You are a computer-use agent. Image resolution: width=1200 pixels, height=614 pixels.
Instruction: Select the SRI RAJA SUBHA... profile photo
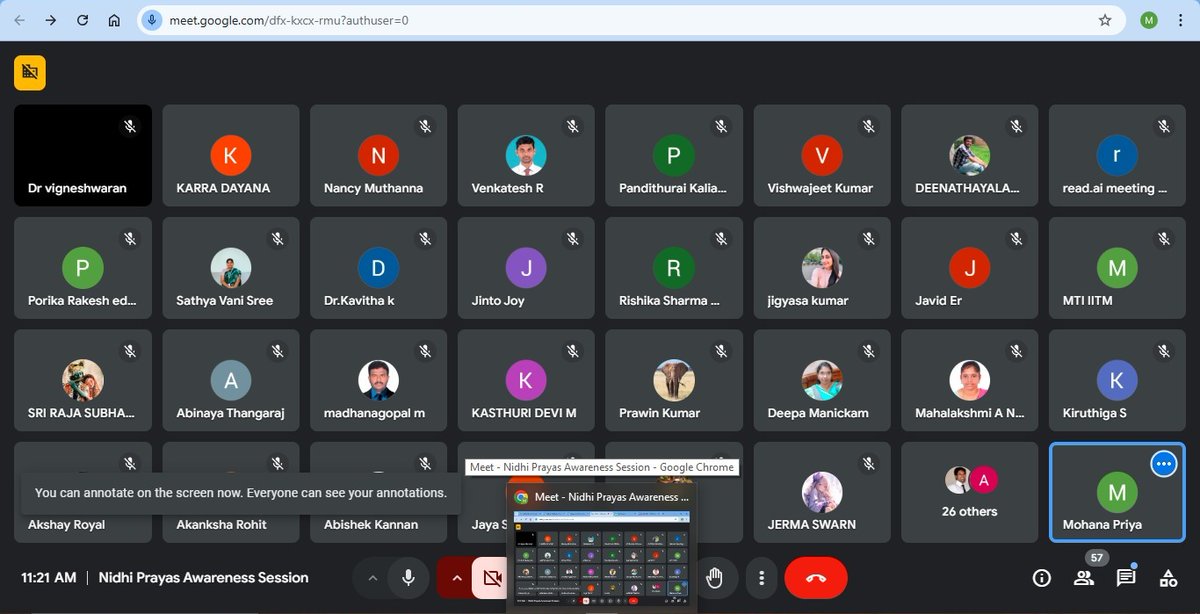[83, 380]
